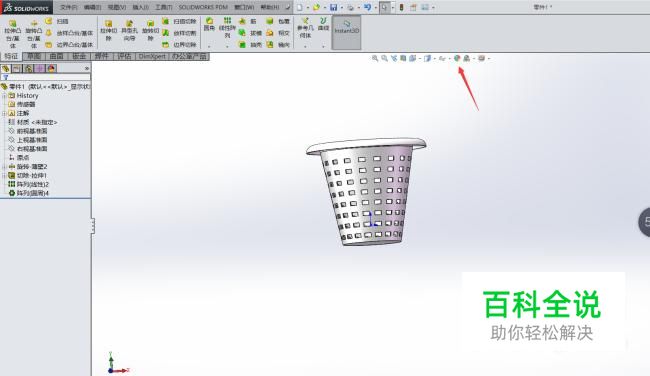Click the Draft (拔模) tool
650x376 pixels.
tap(250, 33)
